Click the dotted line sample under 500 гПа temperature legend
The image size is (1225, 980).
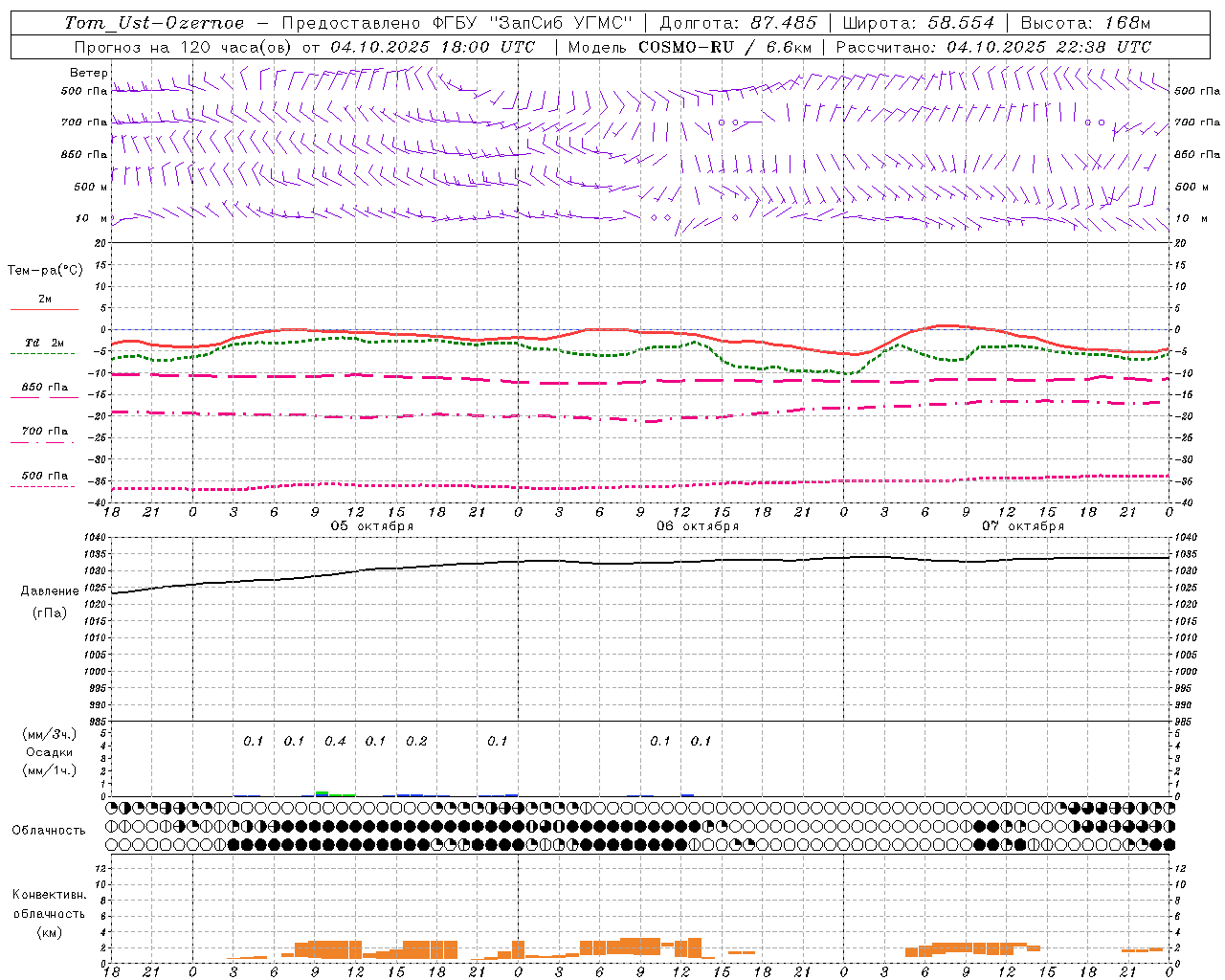click(43, 486)
